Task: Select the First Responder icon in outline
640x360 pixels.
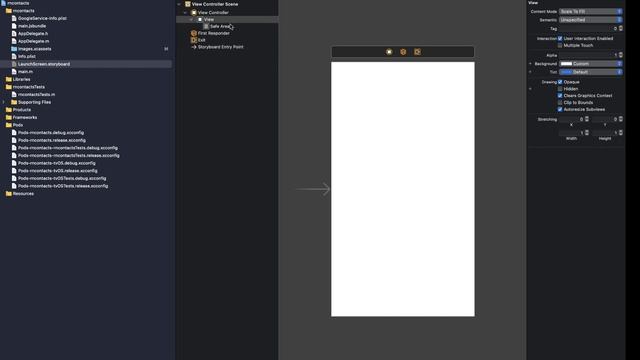Action: [194, 33]
